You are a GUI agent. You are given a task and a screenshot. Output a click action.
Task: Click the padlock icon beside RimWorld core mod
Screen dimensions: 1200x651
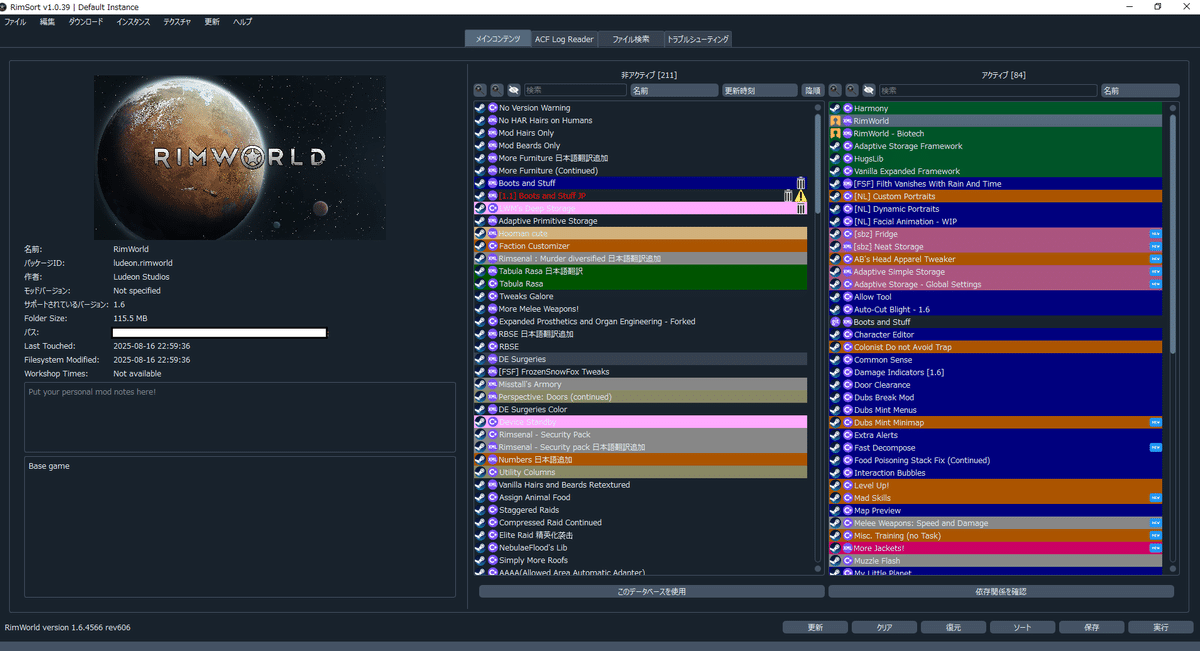(835, 120)
